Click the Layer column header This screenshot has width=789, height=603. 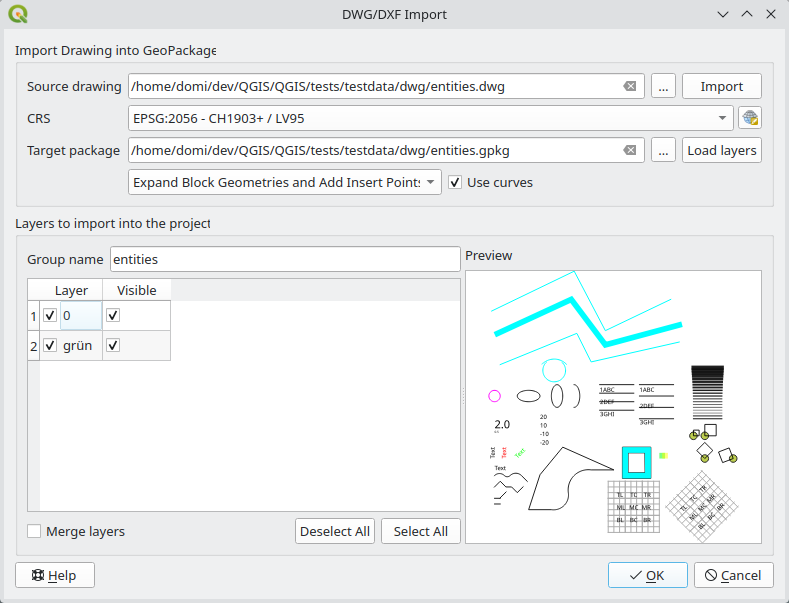[71, 290]
